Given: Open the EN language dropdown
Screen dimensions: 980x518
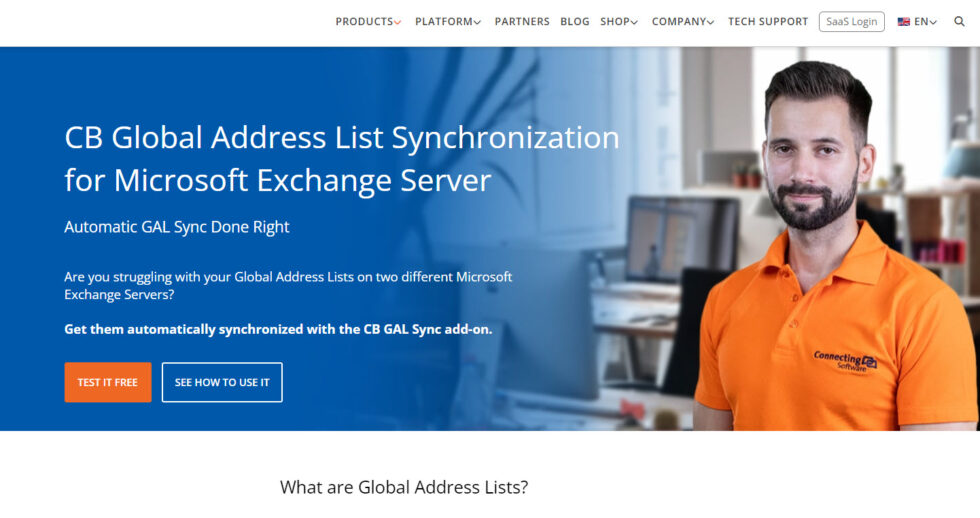Looking at the screenshot, I should [925, 22].
